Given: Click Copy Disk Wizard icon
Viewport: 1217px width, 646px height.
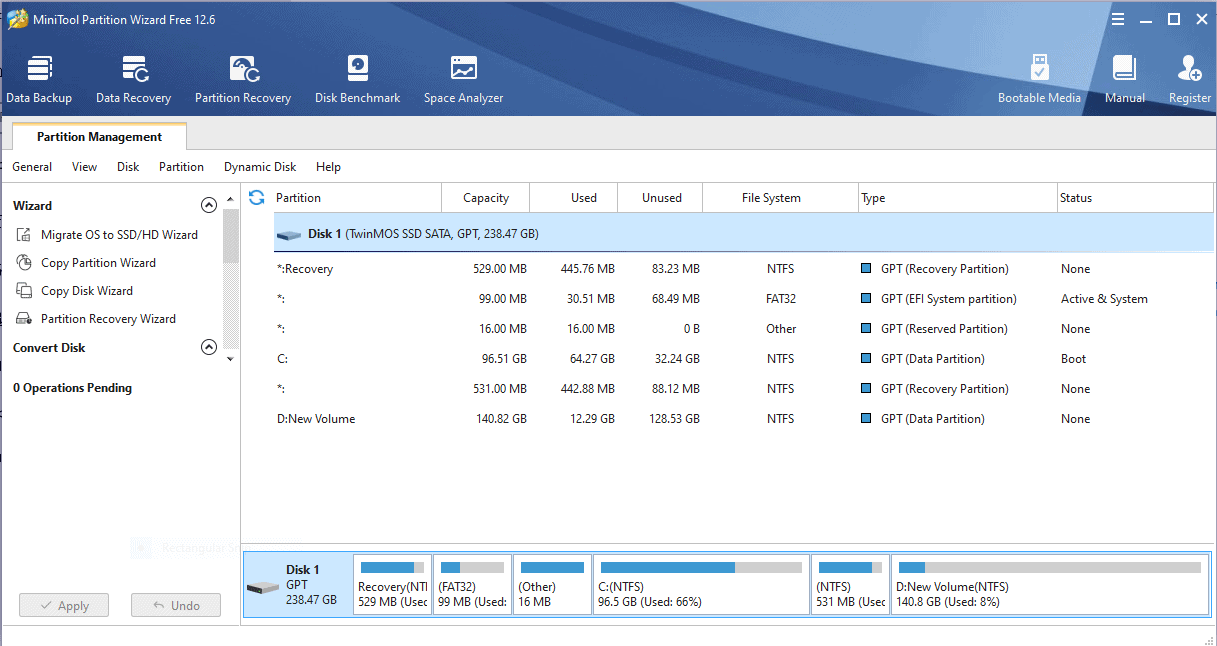Looking at the screenshot, I should [x=24, y=291].
